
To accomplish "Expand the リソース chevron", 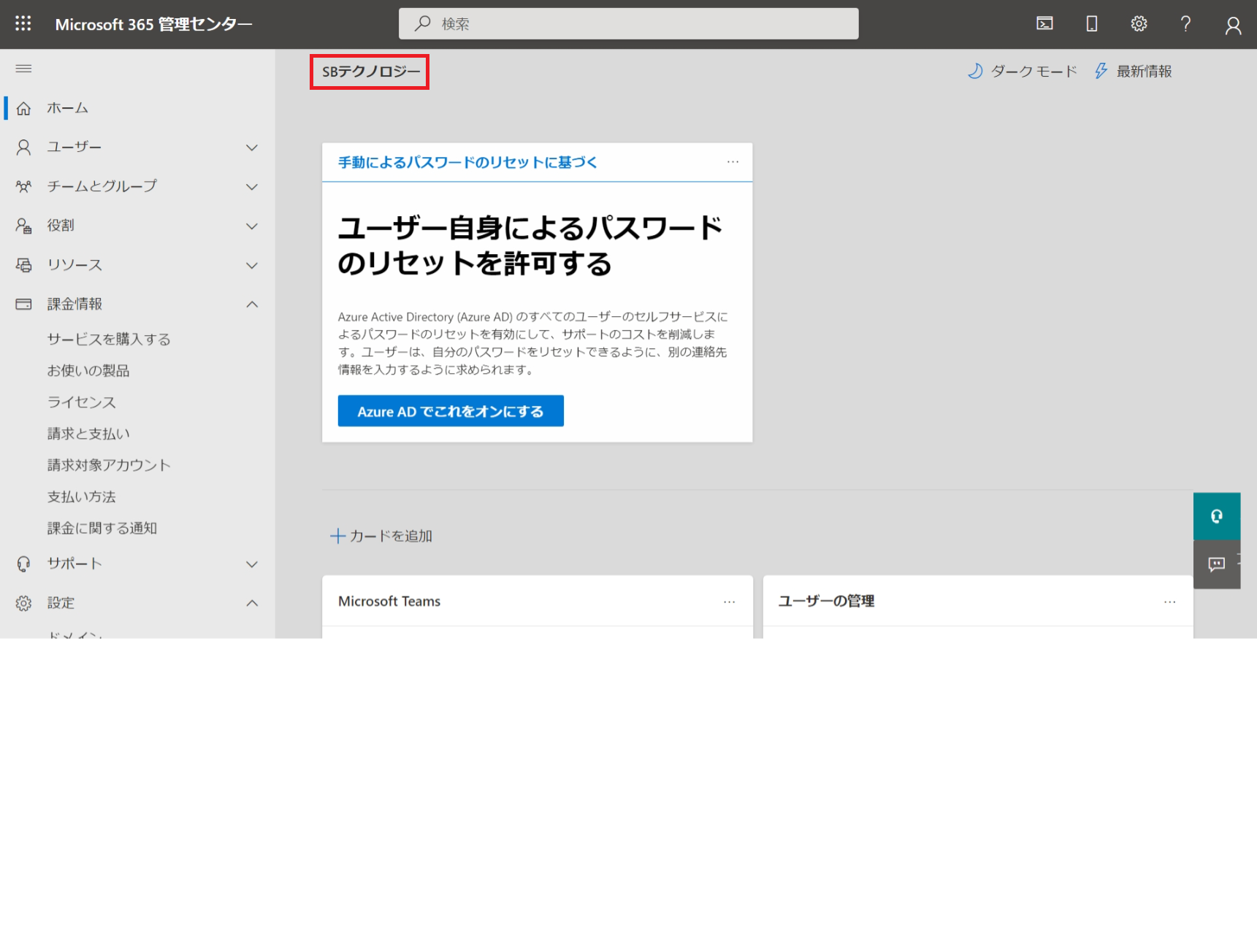I will tap(252, 265).
